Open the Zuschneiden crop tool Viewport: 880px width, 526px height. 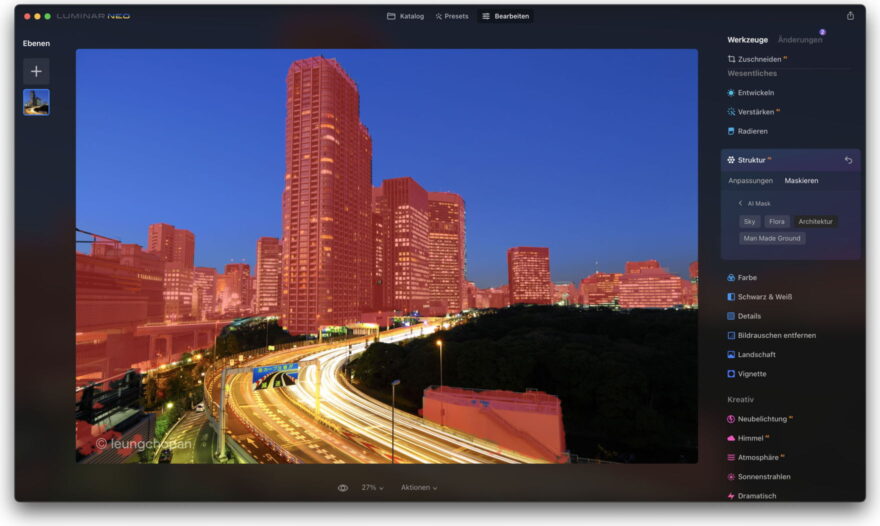tap(760, 60)
